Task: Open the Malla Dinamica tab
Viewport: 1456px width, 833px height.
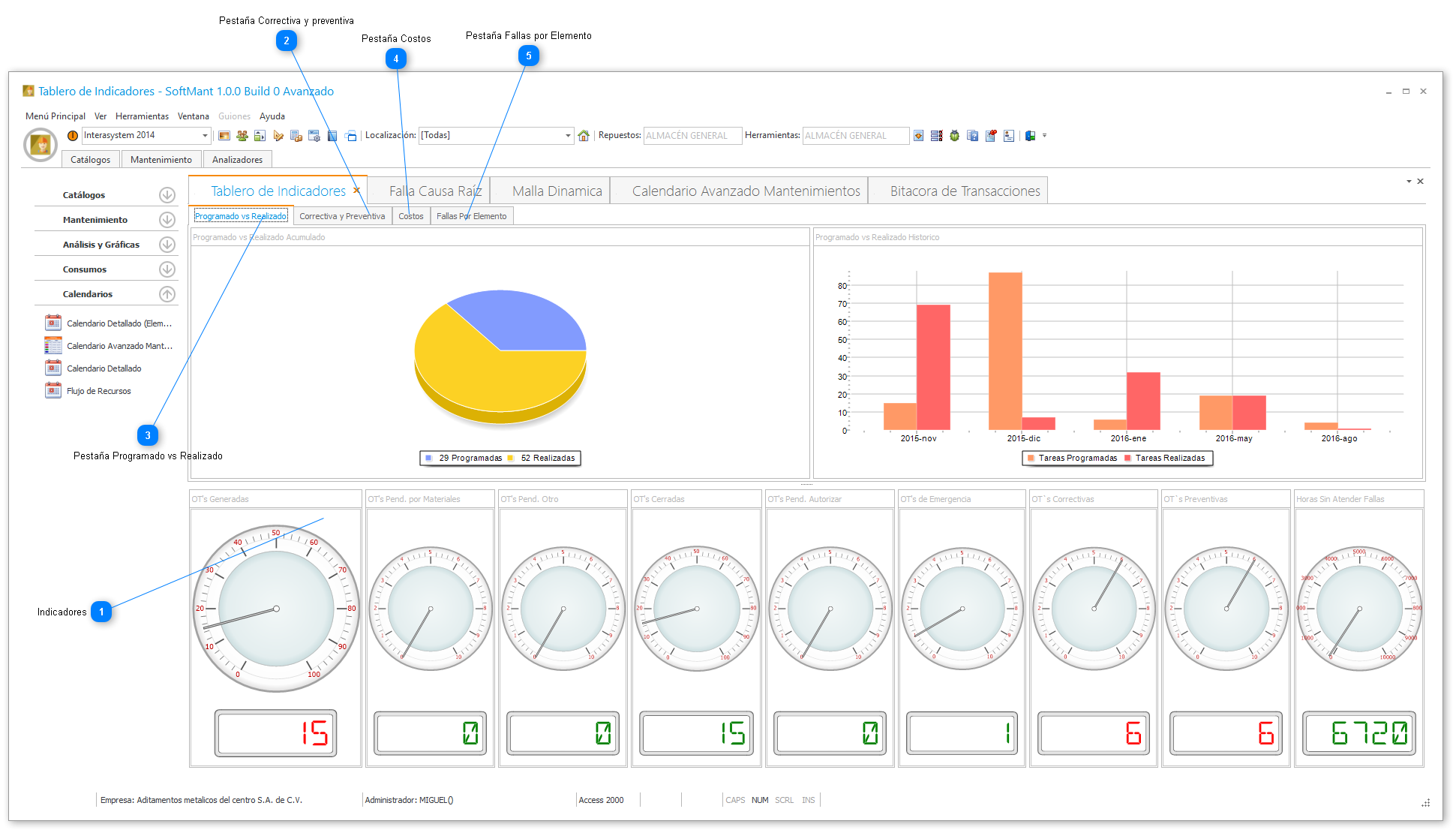Action: tap(557, 191)
